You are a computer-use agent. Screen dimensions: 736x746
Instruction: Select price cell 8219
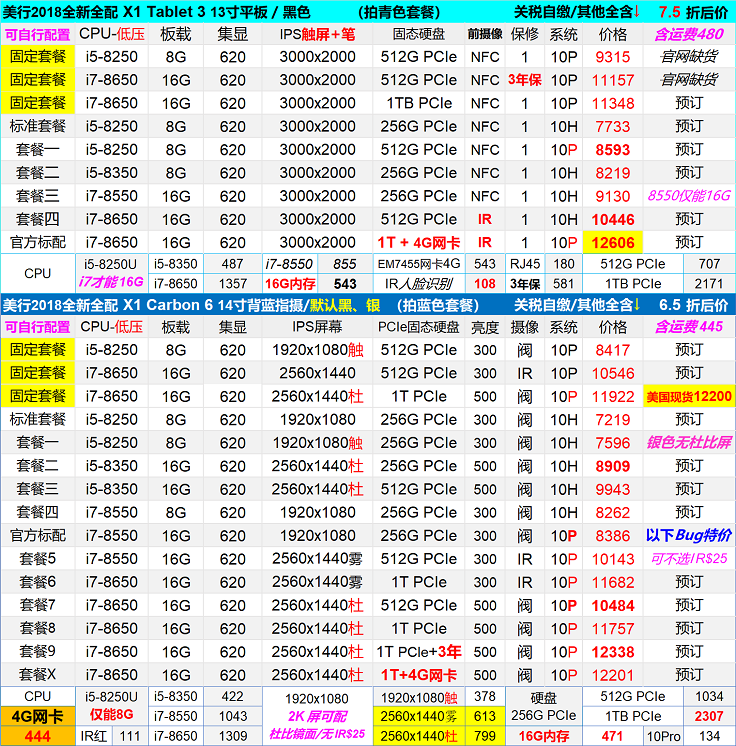[613, 173]
